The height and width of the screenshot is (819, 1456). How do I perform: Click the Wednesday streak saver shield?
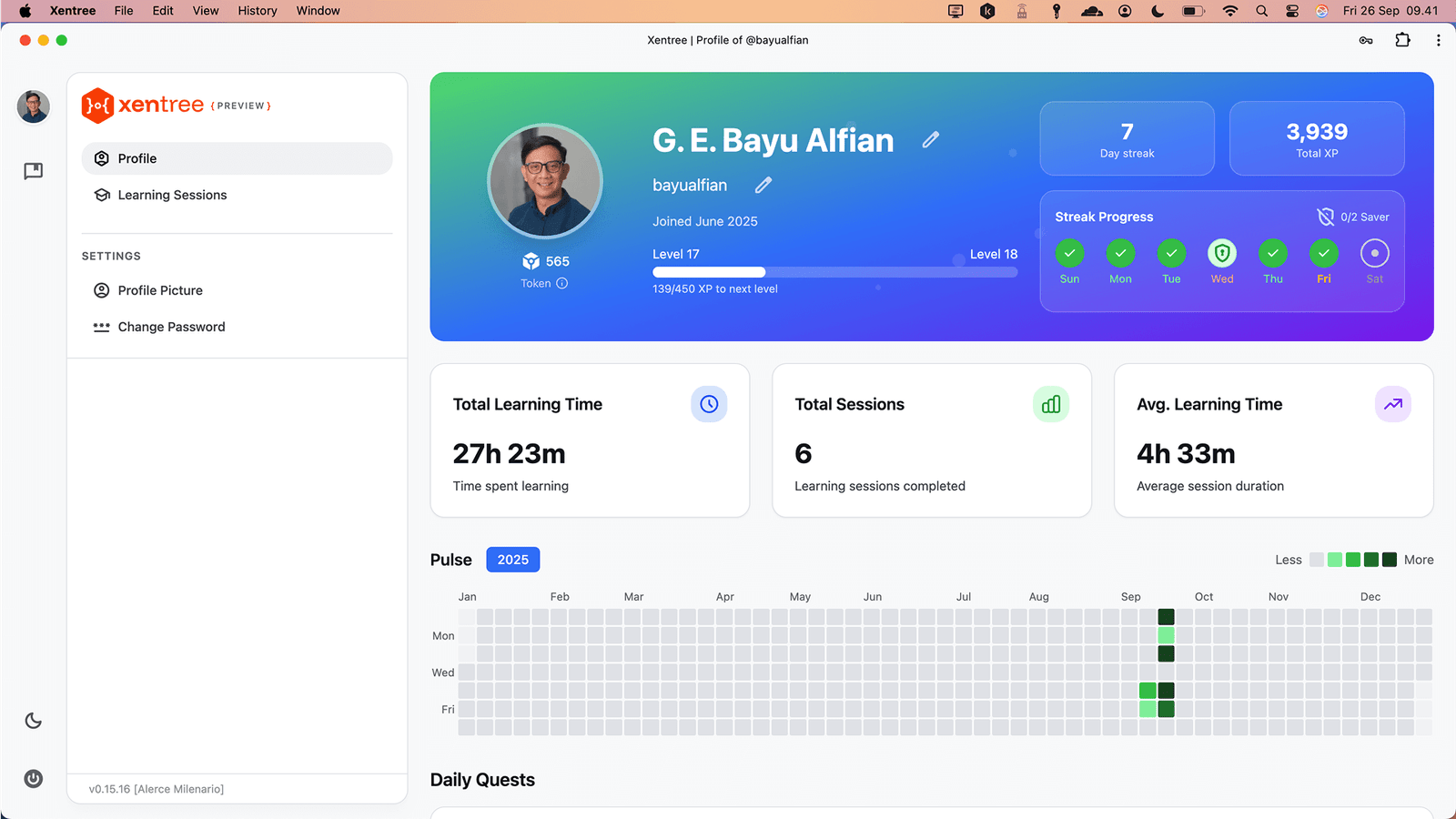pyautogui.click(x=1222, y=254)
